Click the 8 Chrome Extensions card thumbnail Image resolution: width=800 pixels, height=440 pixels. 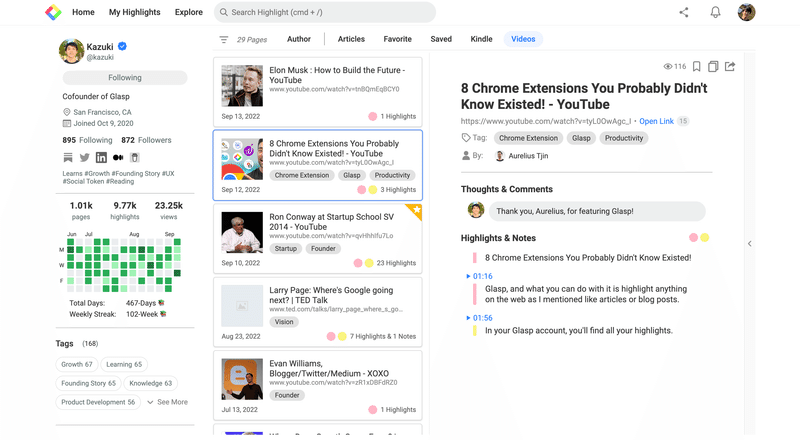pyautogui.click(x=242, y=159)
